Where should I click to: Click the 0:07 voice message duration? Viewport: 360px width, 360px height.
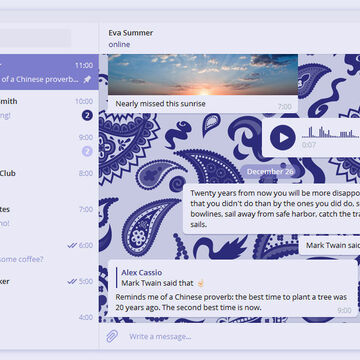pyautogui.click(x=309, y=145)
